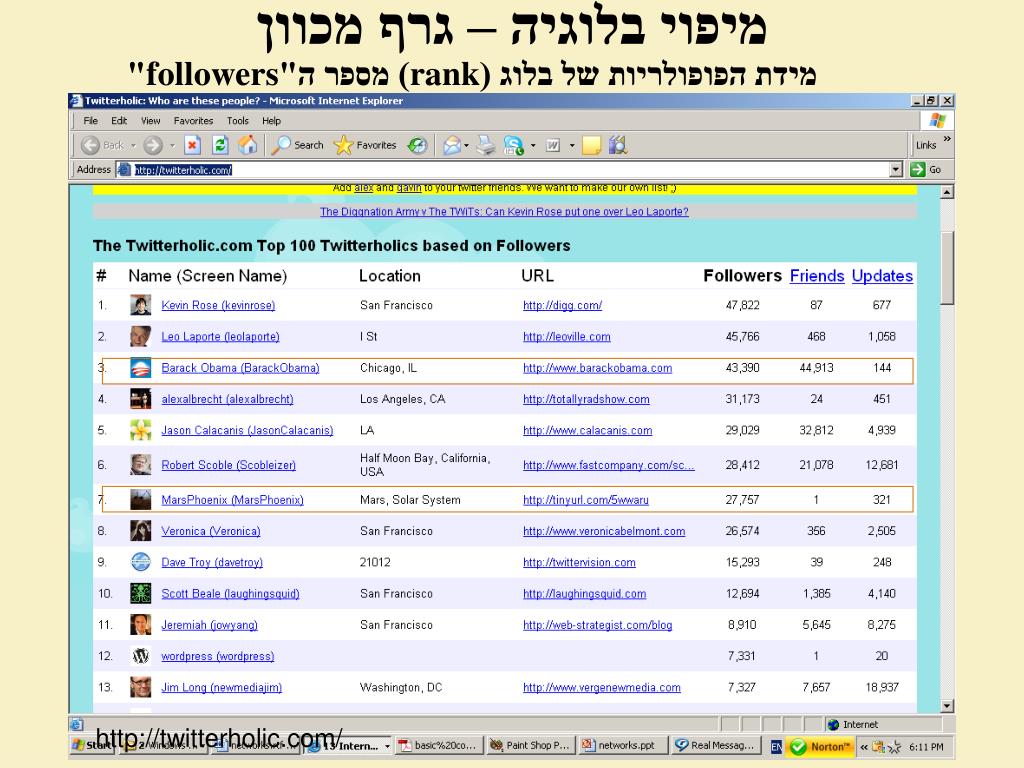The image size is (1024, 768).
Task: Click the Print icon
Action: tap(486, 145)
